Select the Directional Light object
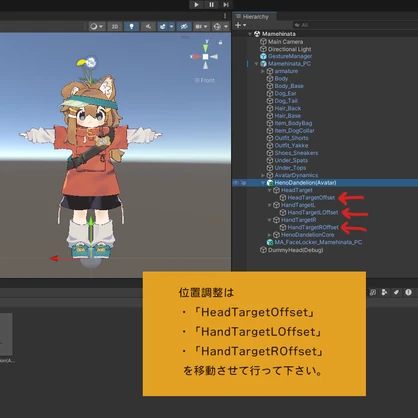418x418 pixels. pos(289,49)
